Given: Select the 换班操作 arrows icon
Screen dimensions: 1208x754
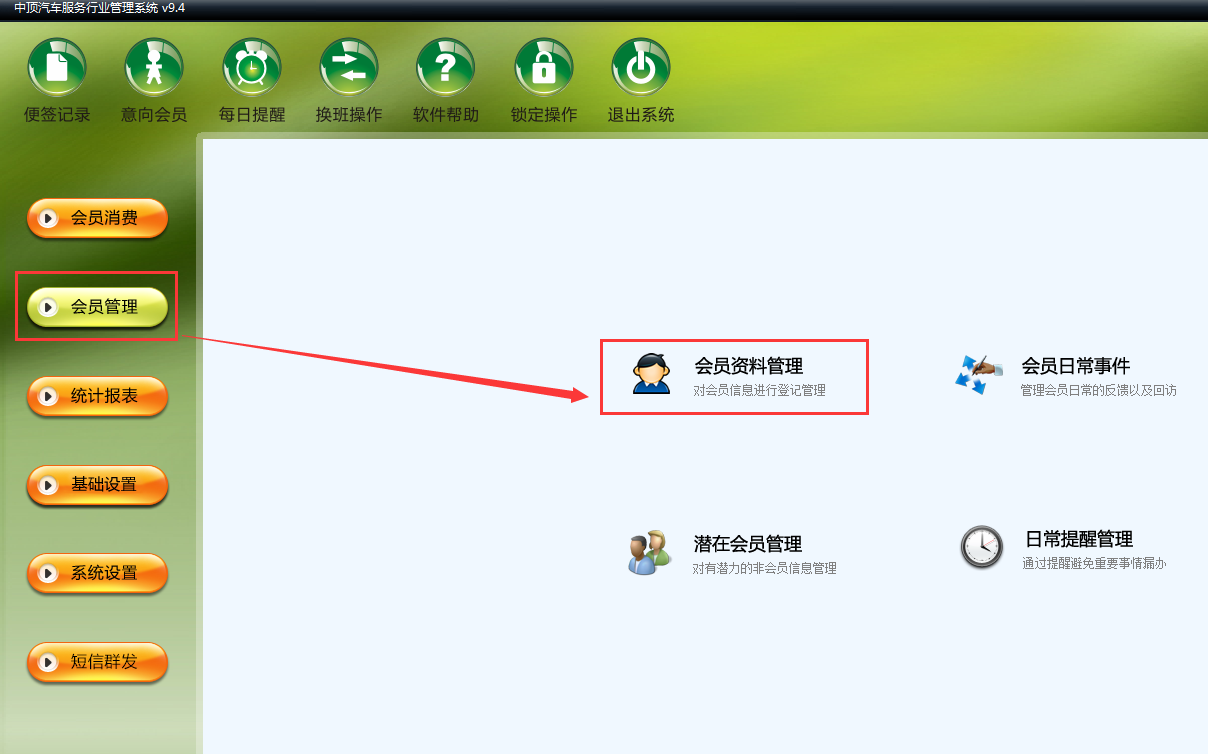Looking at the screenshot, I should (x=349, y=67).
